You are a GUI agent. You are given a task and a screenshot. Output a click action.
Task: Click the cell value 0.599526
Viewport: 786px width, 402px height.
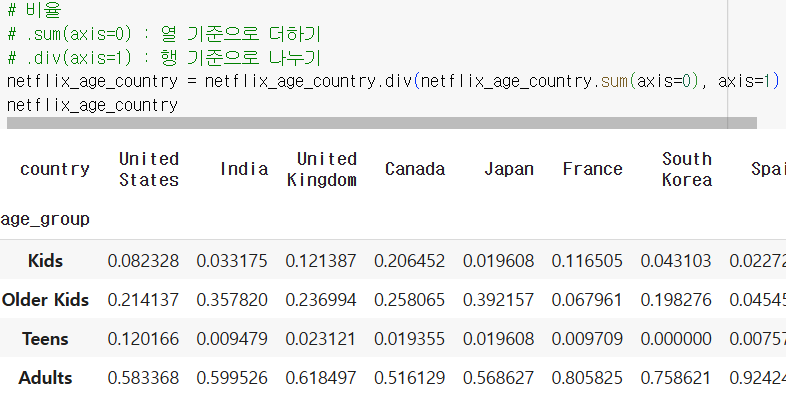(232, 377)
